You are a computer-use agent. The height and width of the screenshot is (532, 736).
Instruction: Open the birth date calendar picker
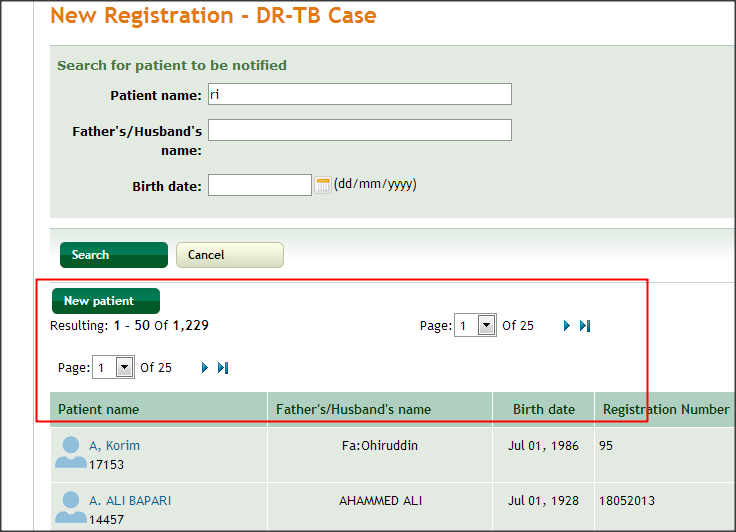click(322, 185)
